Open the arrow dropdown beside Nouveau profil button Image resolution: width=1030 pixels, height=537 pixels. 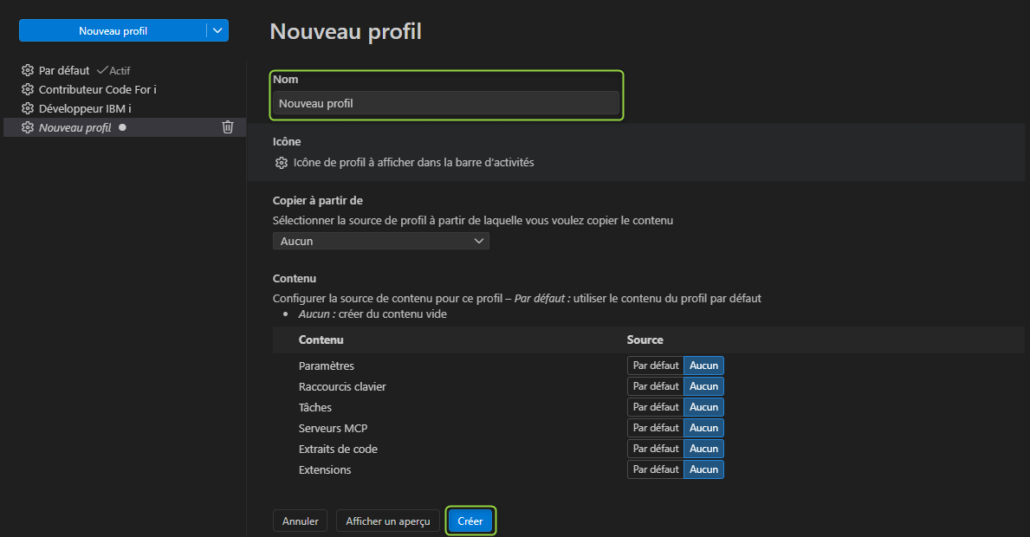pyautogui.click(x=218, y=31)
